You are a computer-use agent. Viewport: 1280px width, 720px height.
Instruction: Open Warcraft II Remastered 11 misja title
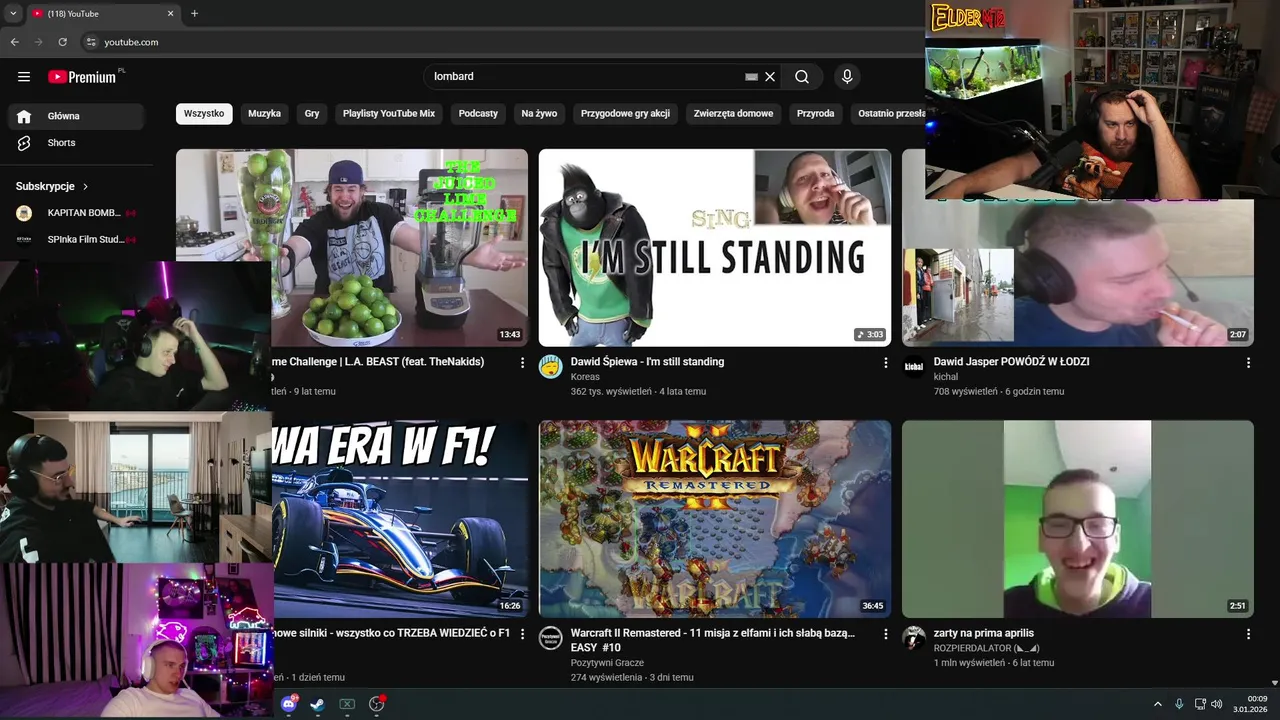713,640
